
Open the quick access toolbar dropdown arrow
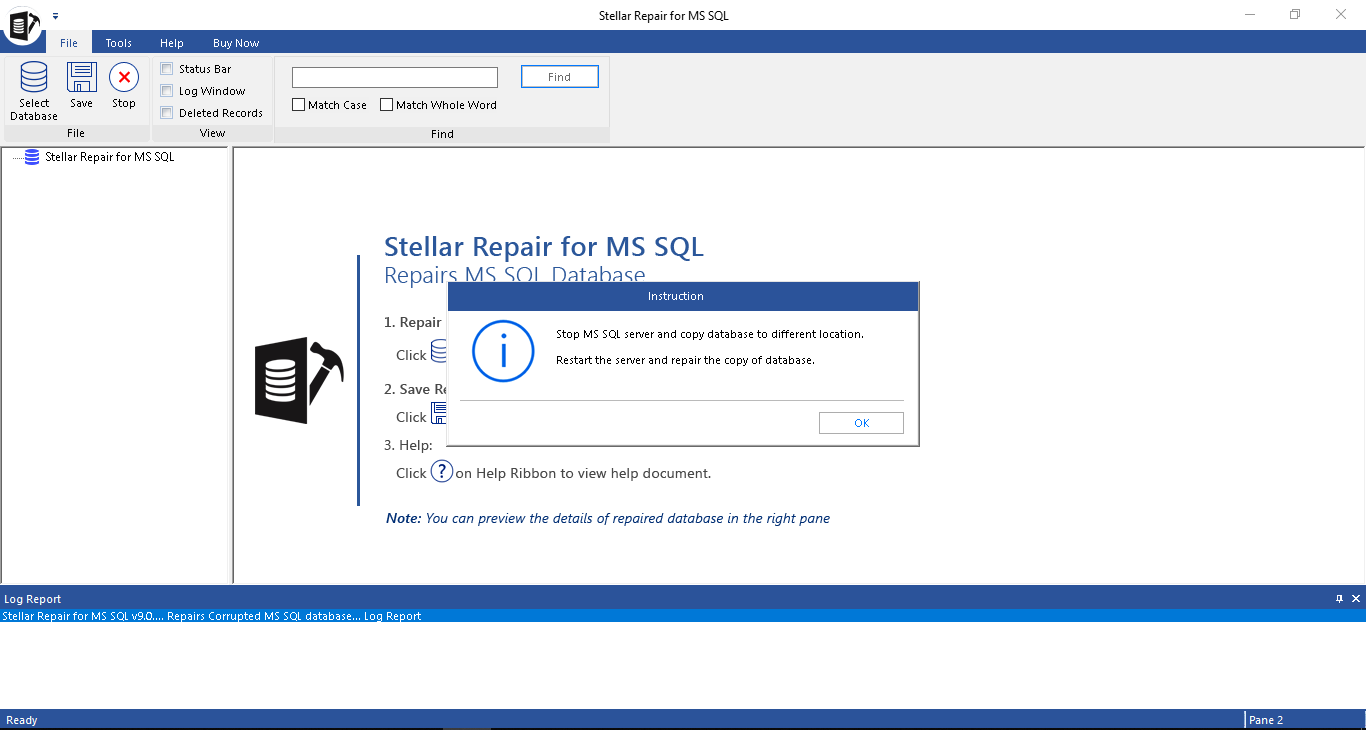[55, 16]
